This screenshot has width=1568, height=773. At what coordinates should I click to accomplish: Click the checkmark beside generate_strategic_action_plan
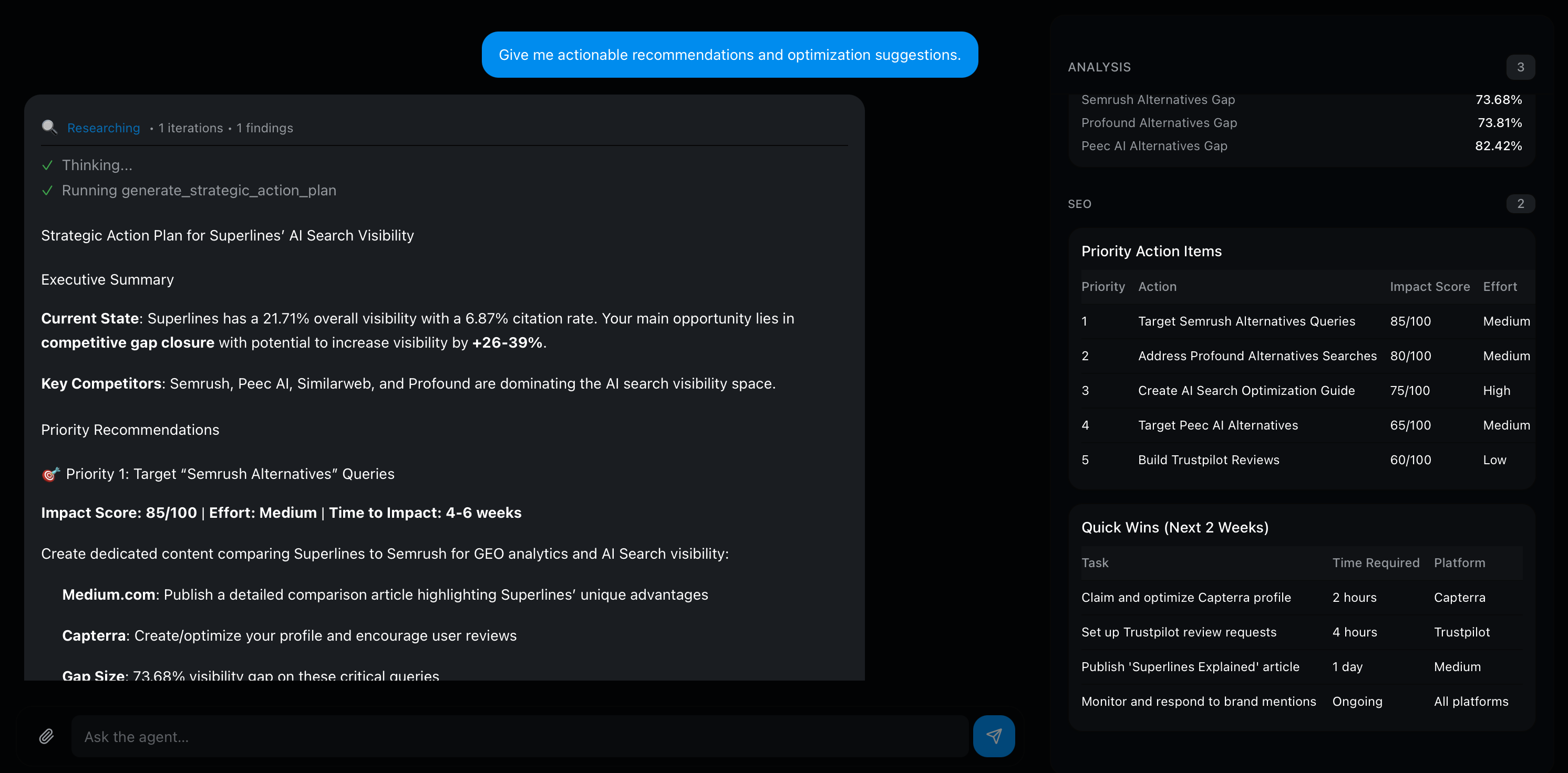tap(48, 190)
